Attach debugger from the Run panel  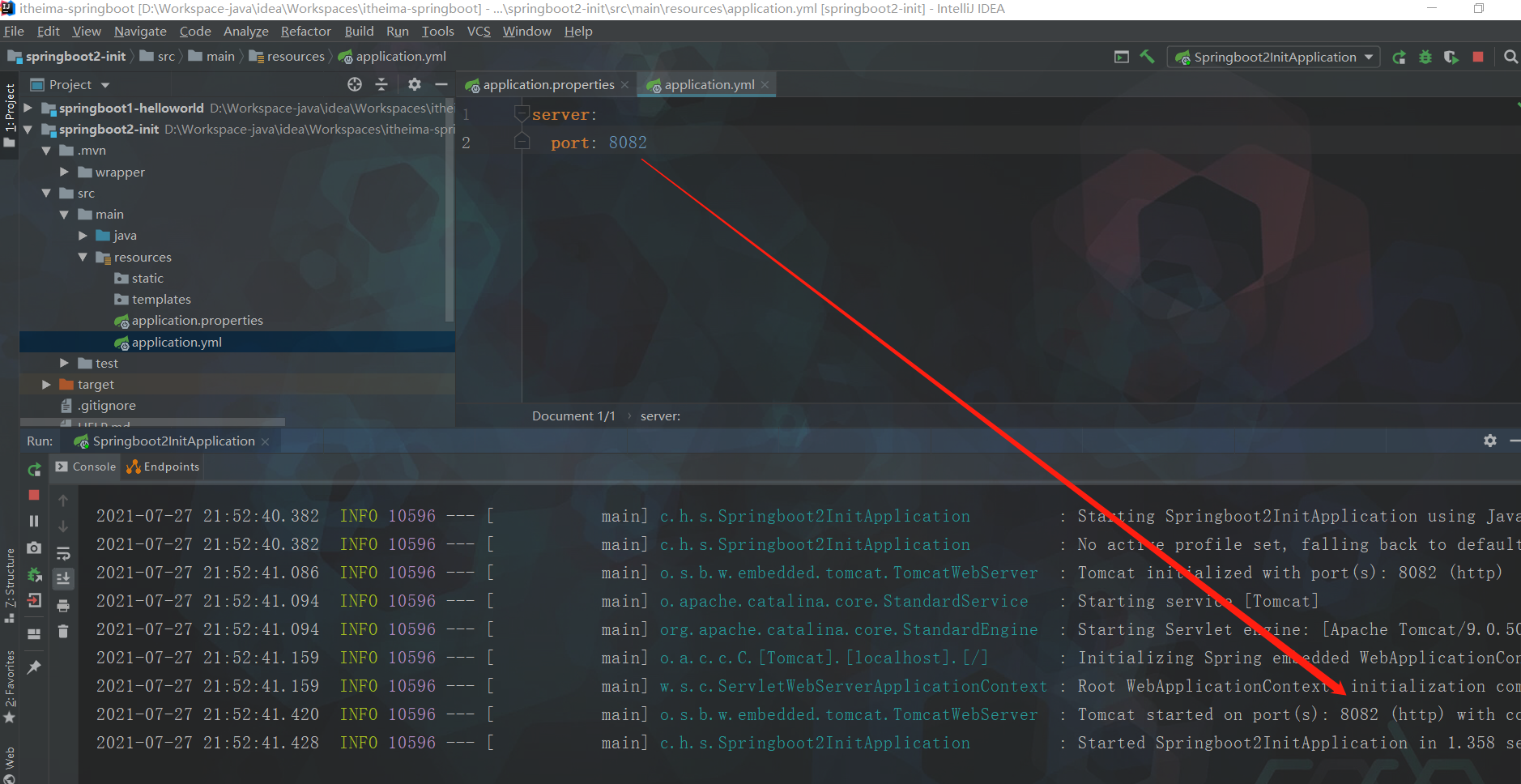tap(34, 575)
